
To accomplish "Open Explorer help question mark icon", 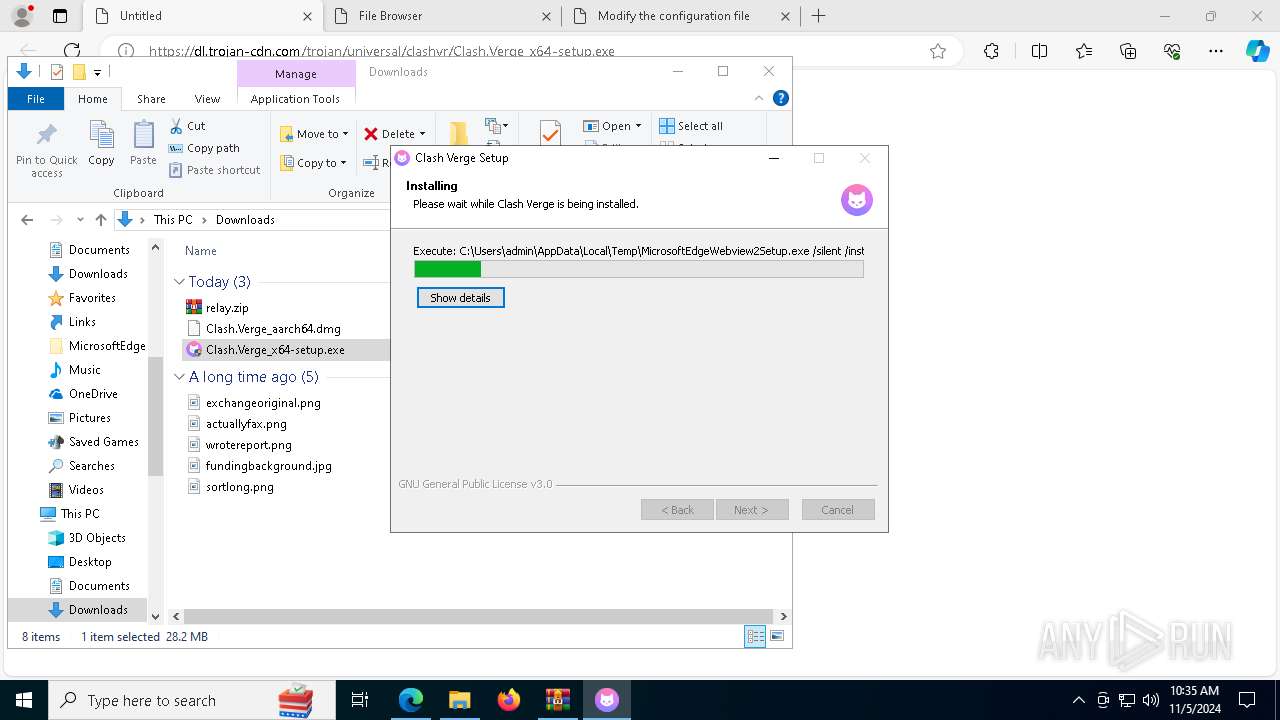I will click(x=781, y=98).
